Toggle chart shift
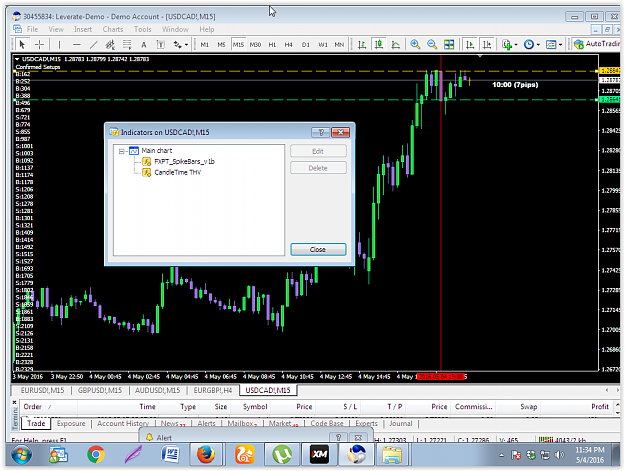The height and width of the screenshot is (471, 625). click(x=487, y=44)
